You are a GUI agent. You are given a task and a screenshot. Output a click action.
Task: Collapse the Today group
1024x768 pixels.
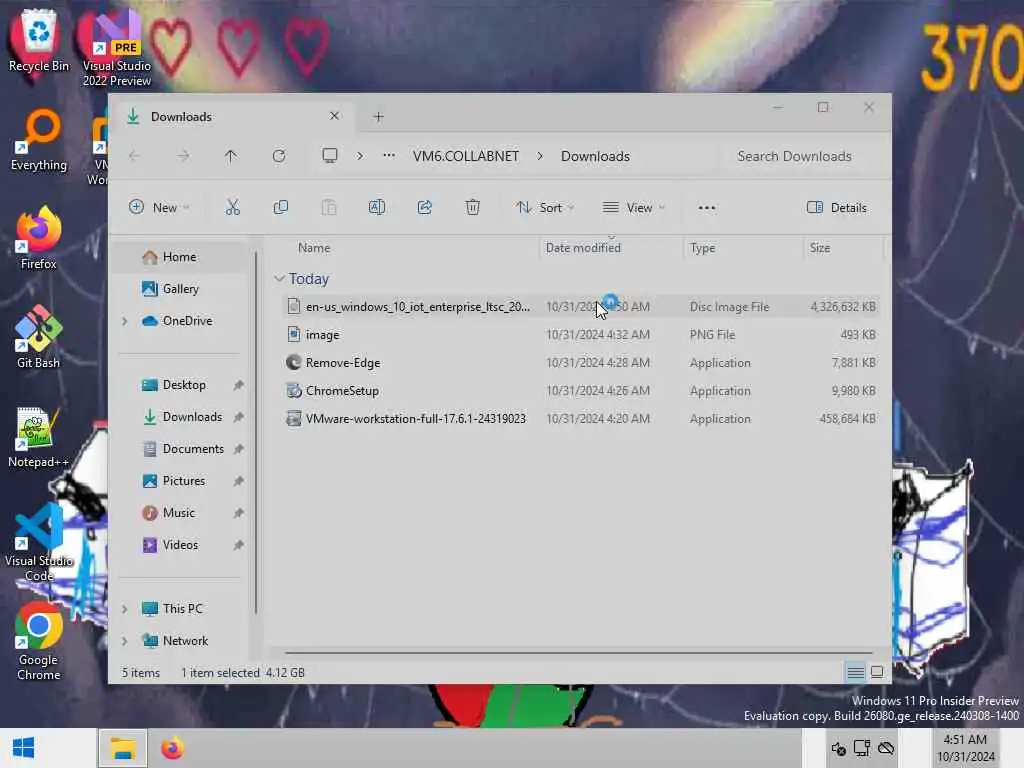coord(279,279)
